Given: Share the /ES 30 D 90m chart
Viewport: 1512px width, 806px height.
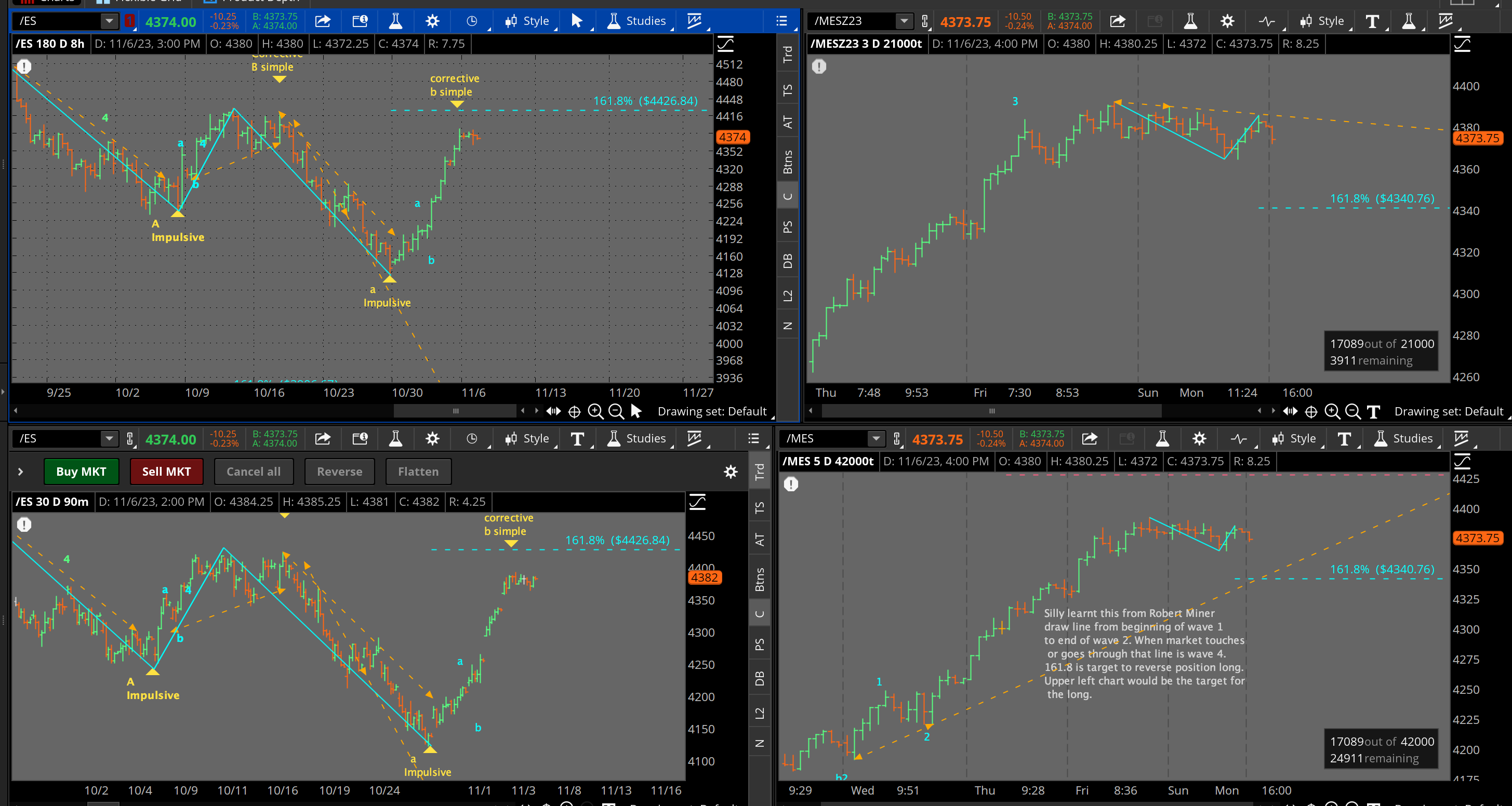Looking at the screenshot, I should (x=323, y=439).
